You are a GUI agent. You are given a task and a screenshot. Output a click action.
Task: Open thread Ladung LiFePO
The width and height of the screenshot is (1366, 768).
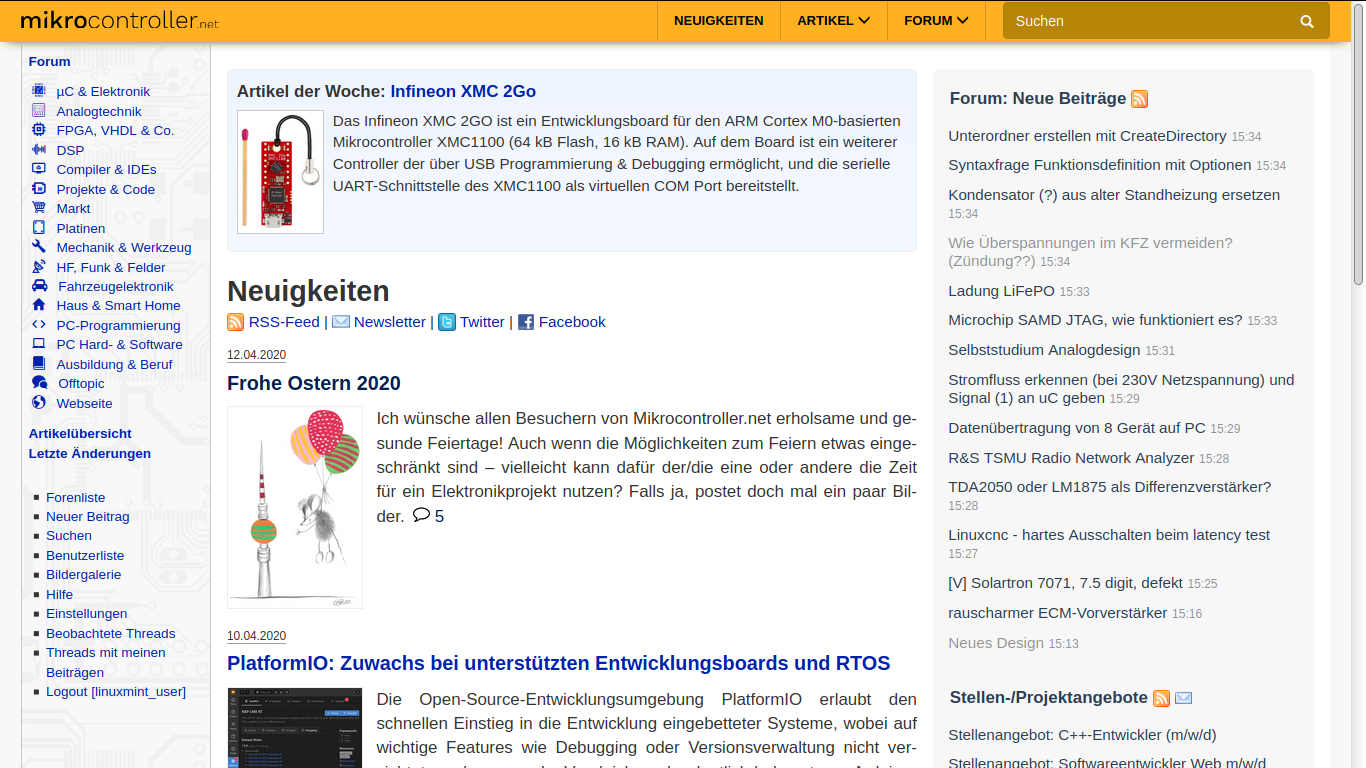pyautogui.click(x=1001, y=291)
